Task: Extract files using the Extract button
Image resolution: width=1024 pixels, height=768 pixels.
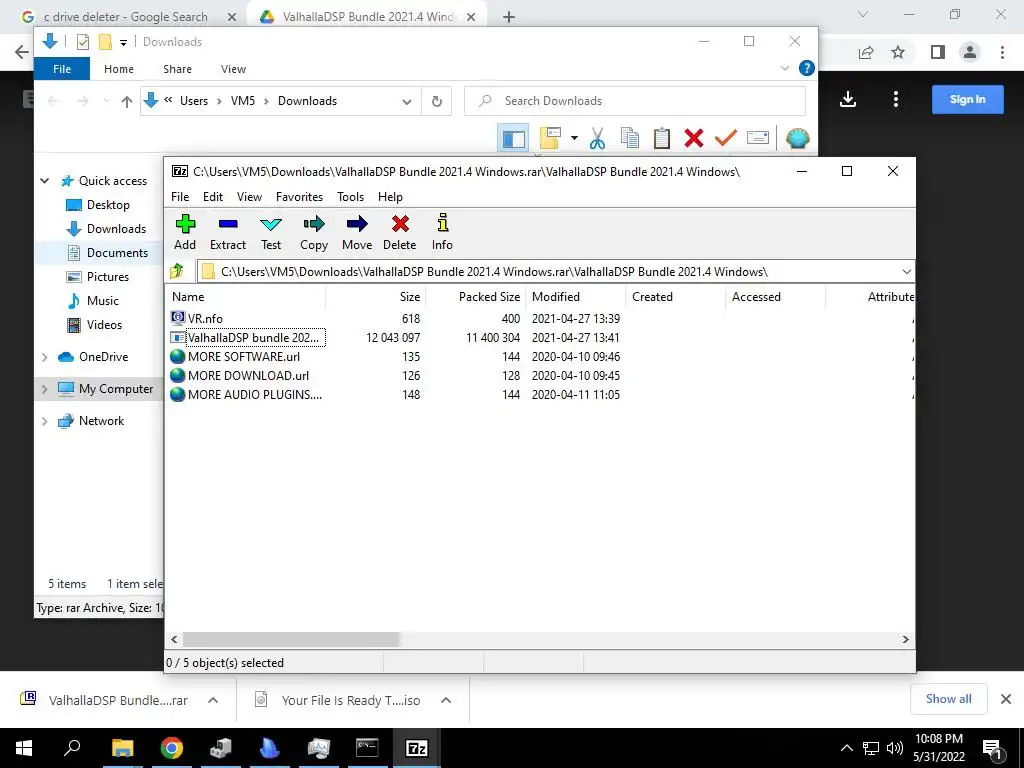Action: 228,232
